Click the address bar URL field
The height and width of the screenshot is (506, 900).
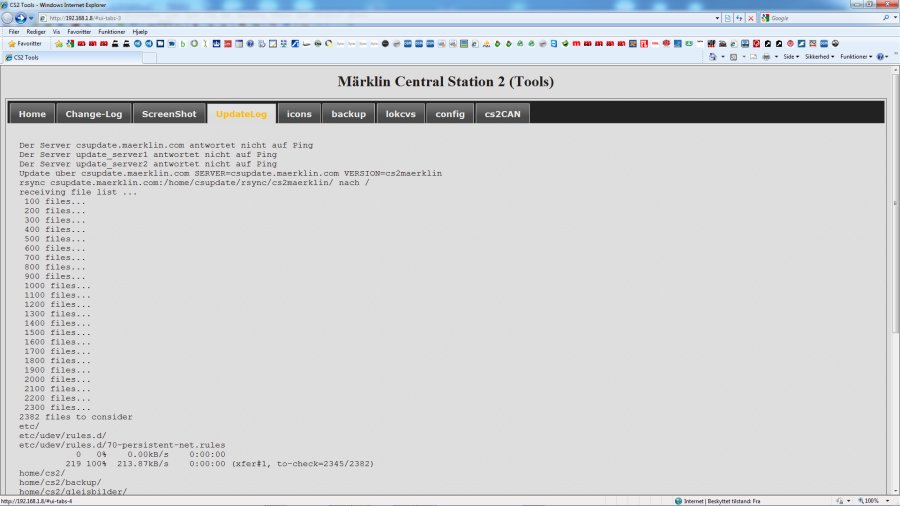[376, 18]
